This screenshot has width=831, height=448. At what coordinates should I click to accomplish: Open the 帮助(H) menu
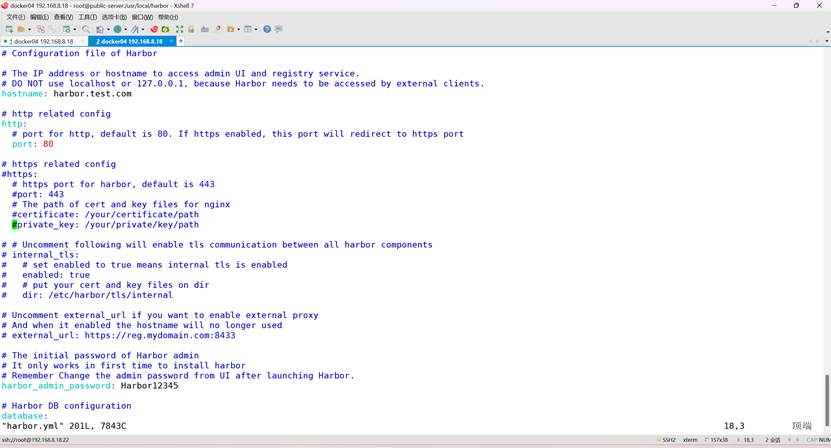click(168, 17)
